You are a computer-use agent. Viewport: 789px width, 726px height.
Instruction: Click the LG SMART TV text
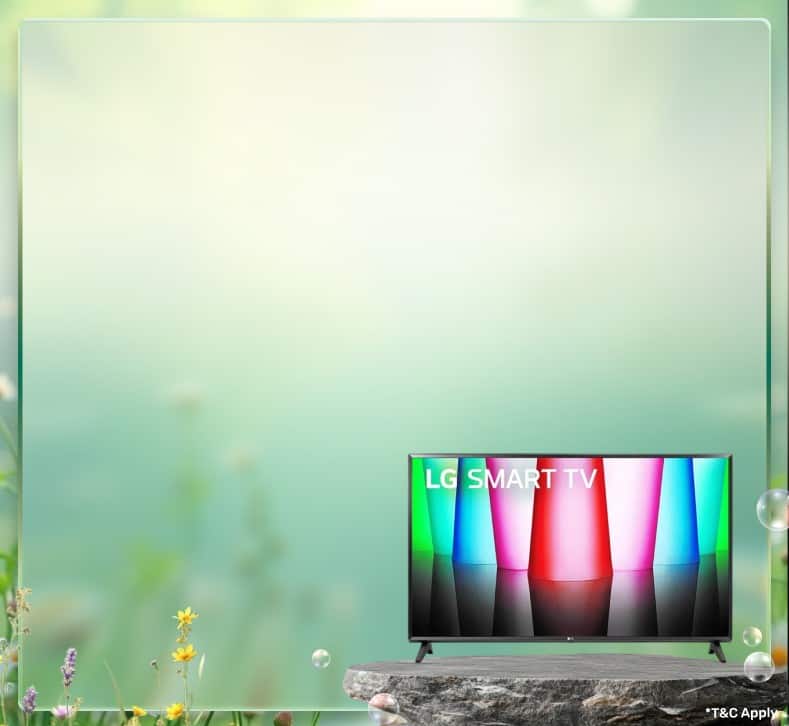pyautogui.click(x=511, y=478)
